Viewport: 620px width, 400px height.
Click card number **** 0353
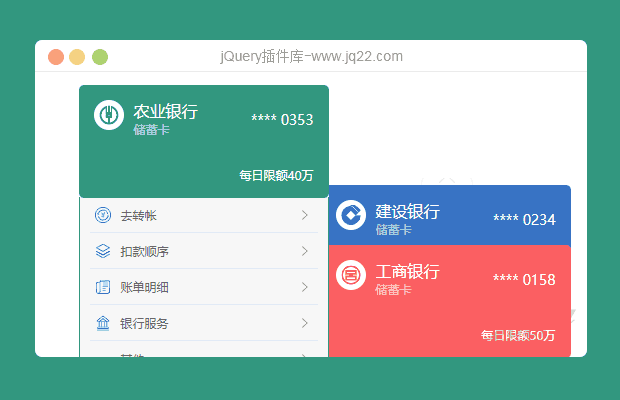coord(282,120)
